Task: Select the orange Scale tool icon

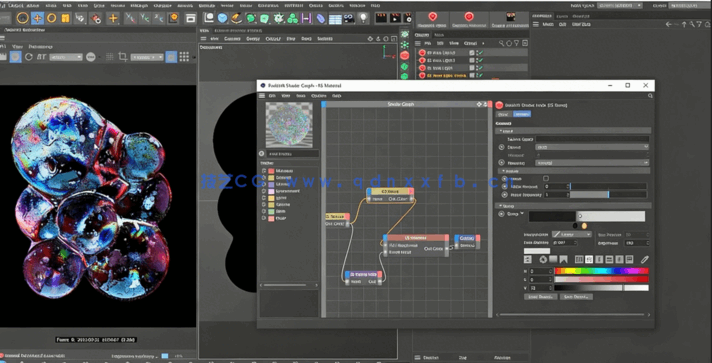Action: point(66,18)
